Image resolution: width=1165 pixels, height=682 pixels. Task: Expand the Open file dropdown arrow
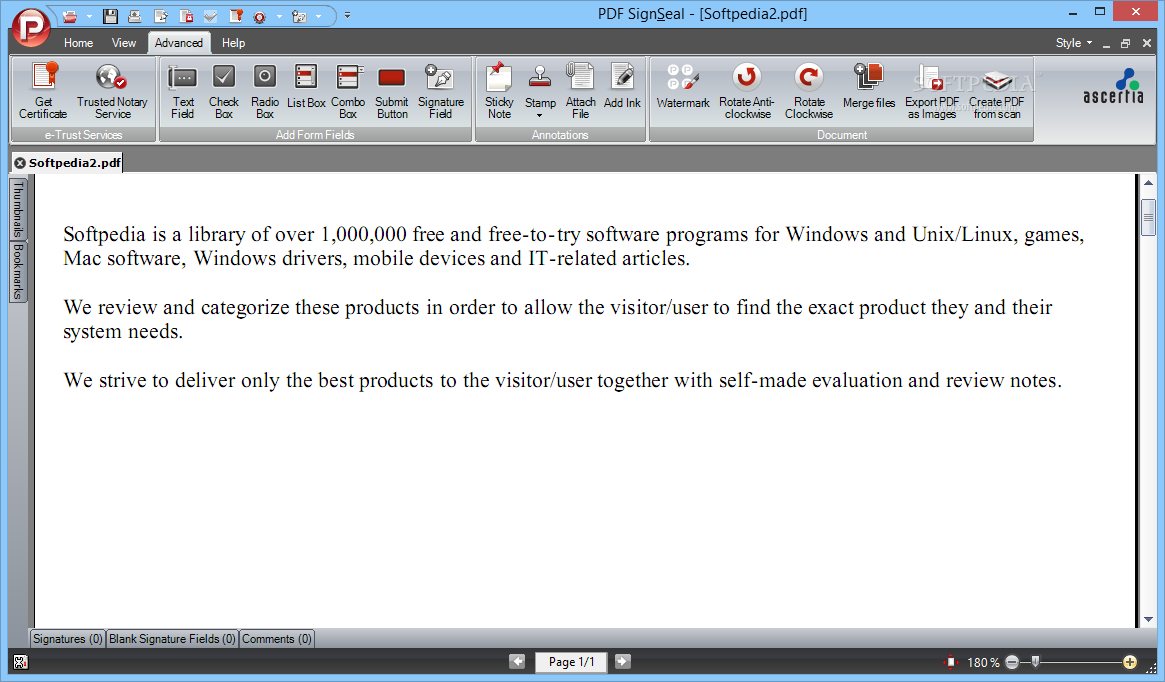(x=89, y=16)
